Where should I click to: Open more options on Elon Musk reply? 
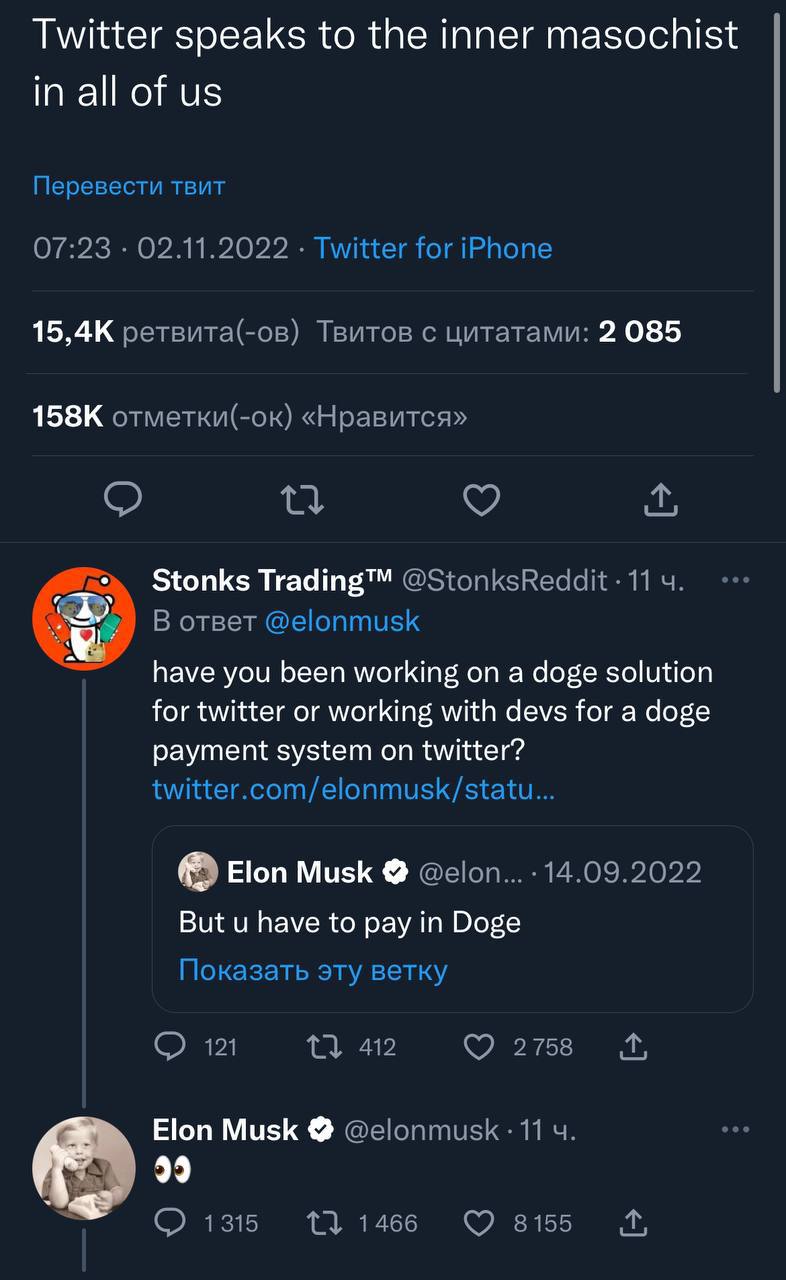click(735, 1130)
